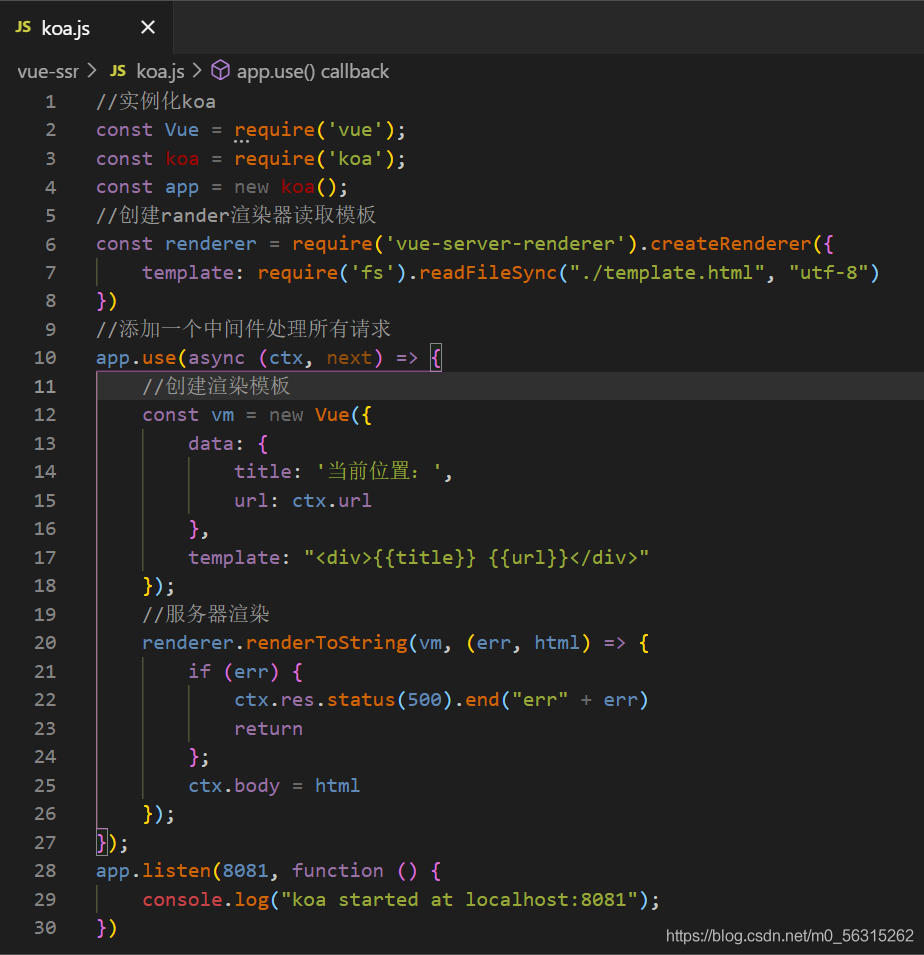The height and width of the screenshot is (955, 924).
Task: Click the JS file icon on koa.js tab
Action: (23, 27)
